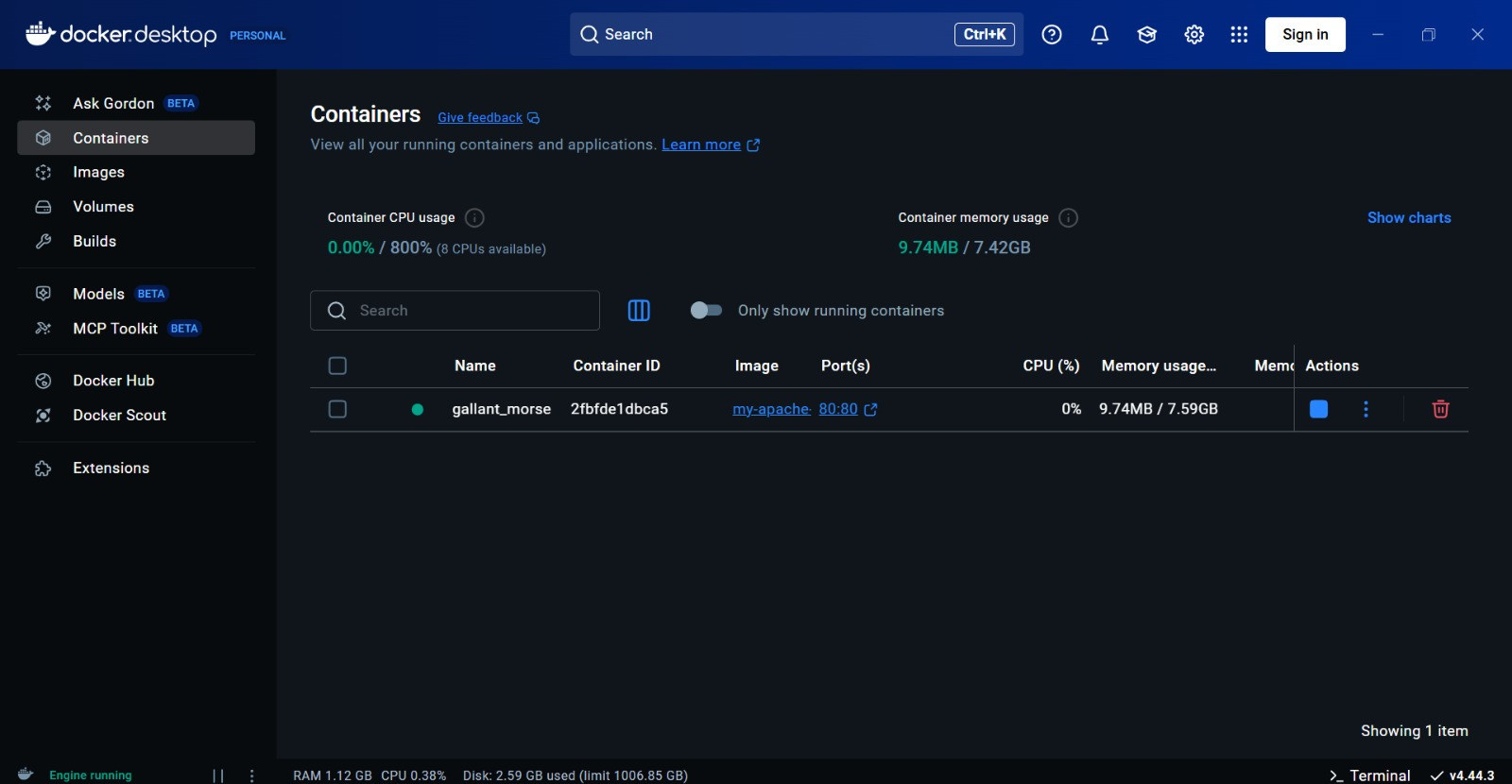This screenshot has width=1512, height=784.
Task: Sort by Container ID column header
Action: [616, 366]
